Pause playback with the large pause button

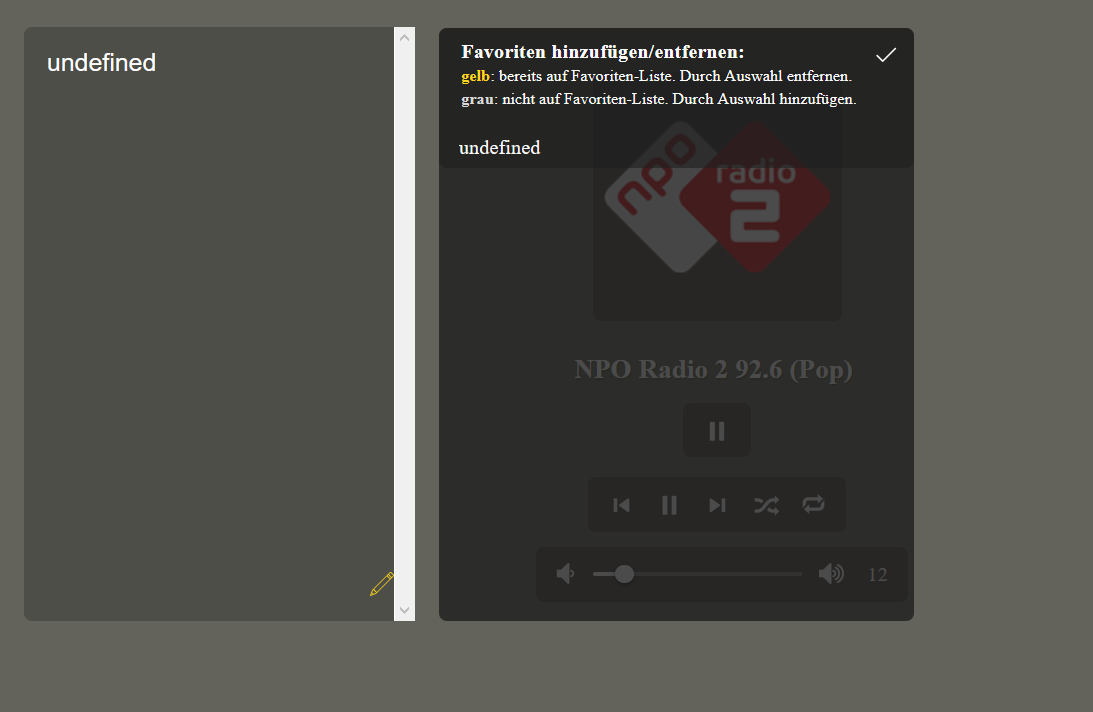(716, 430)
